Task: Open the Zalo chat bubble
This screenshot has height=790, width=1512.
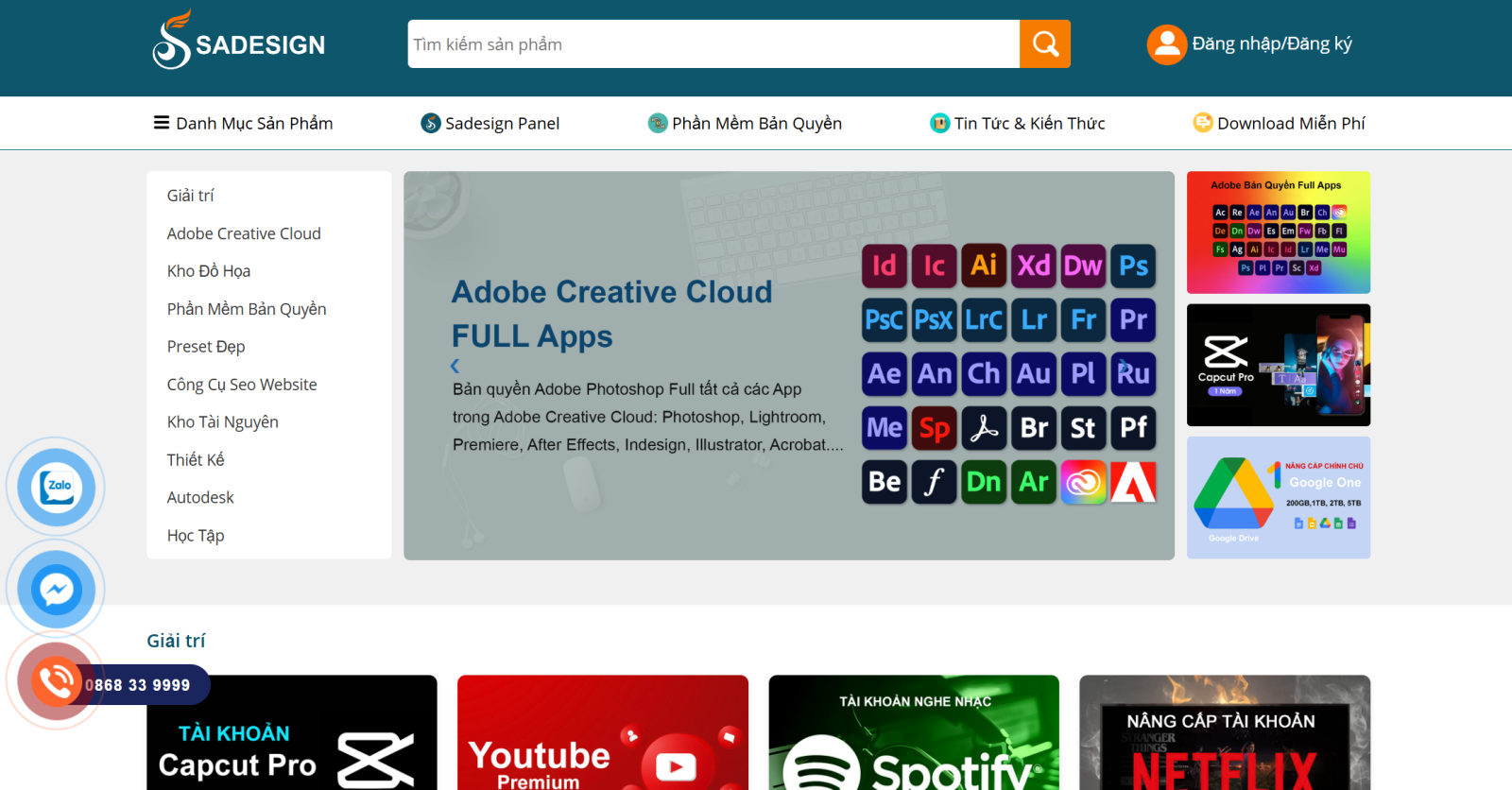Action: (56, 488)
